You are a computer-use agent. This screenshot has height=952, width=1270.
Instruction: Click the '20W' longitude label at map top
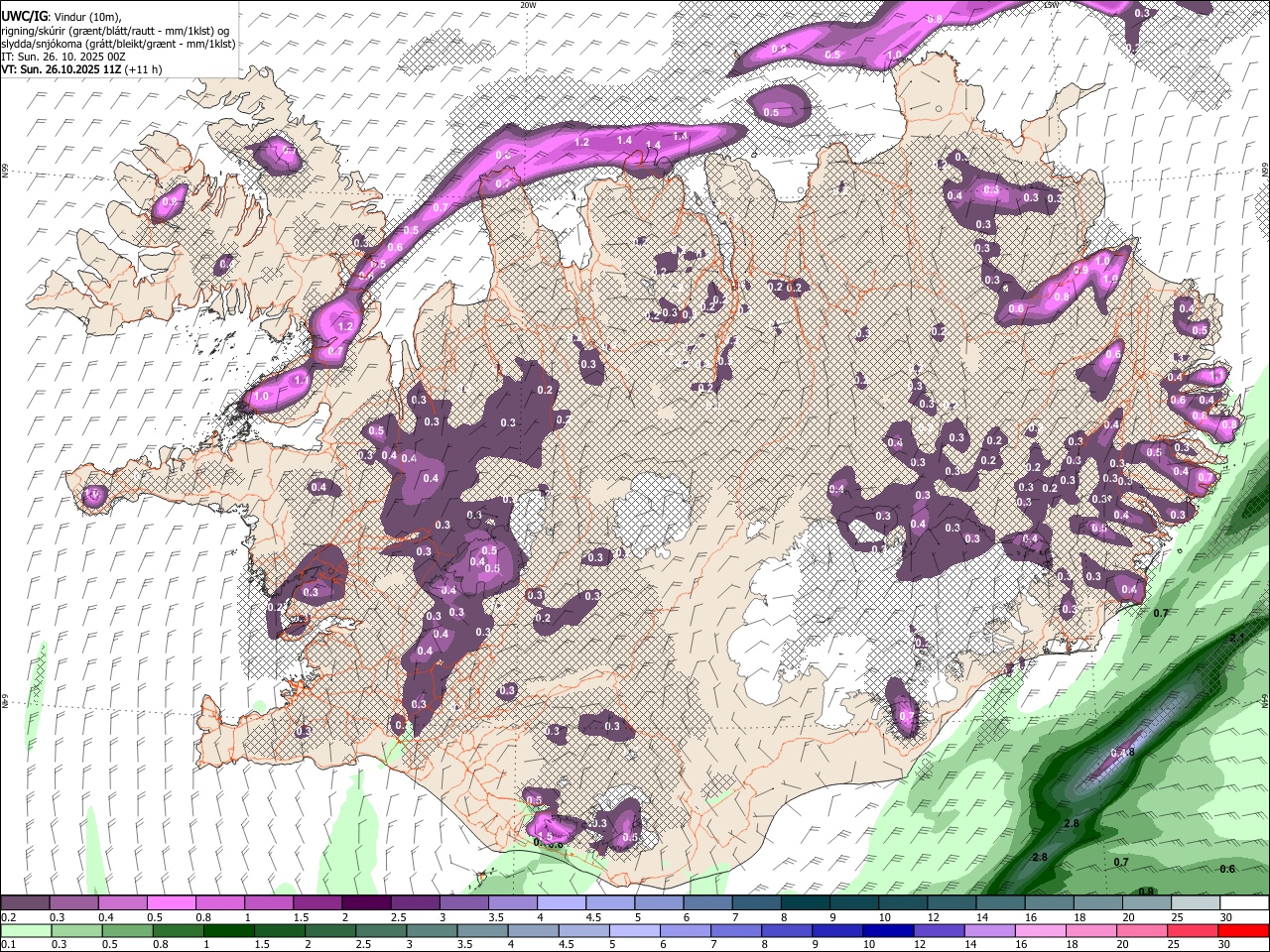tap(528, 5)
